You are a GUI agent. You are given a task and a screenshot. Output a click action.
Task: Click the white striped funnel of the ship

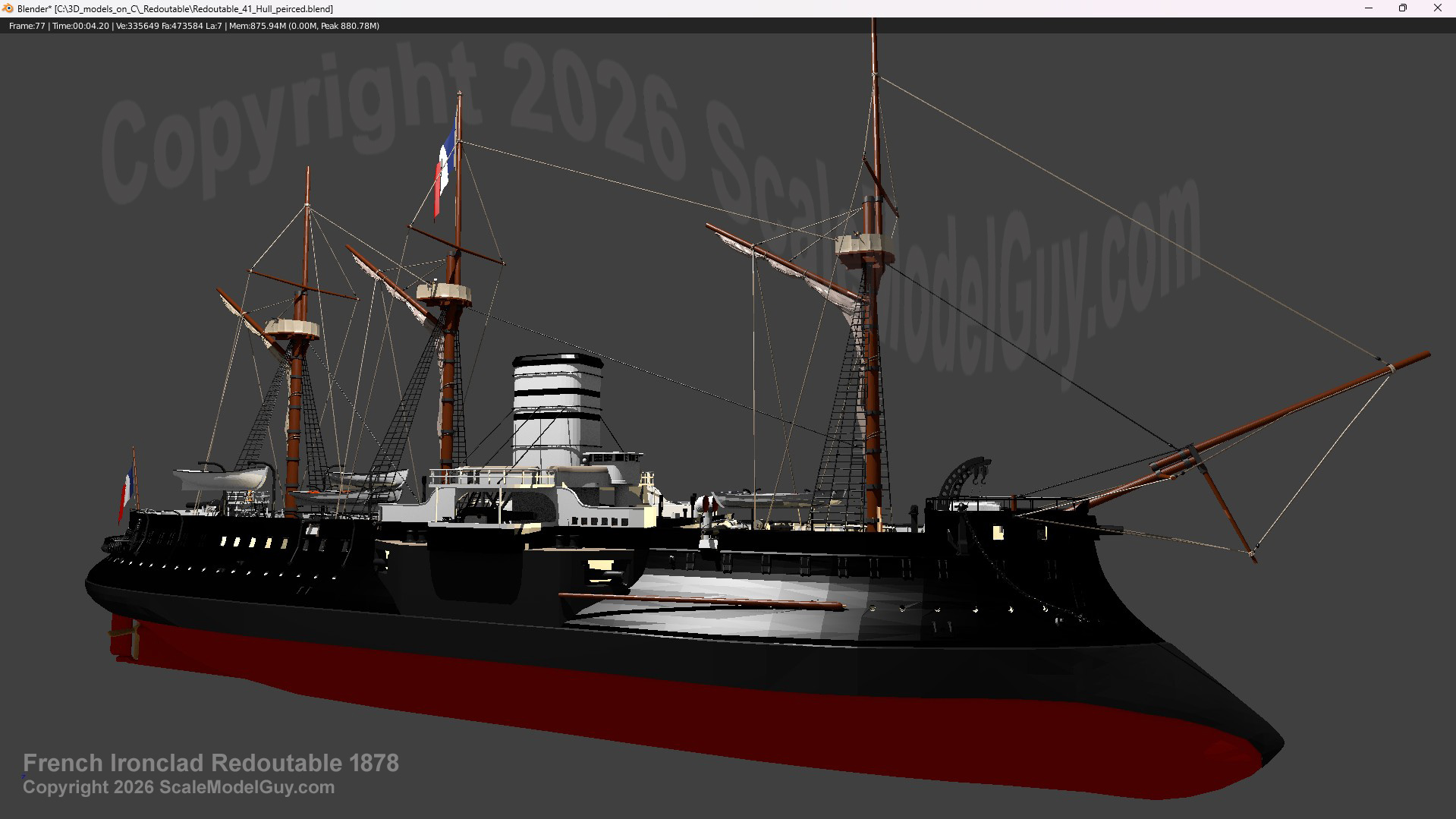click(557, 410)
